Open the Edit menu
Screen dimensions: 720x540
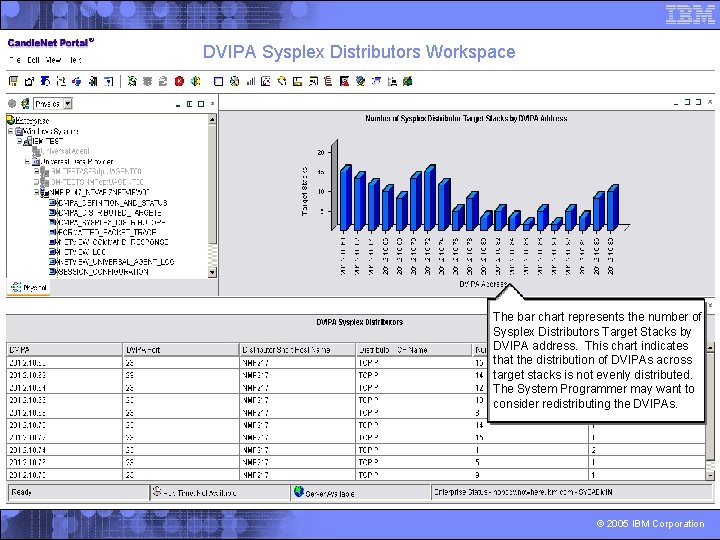[33, 60]
